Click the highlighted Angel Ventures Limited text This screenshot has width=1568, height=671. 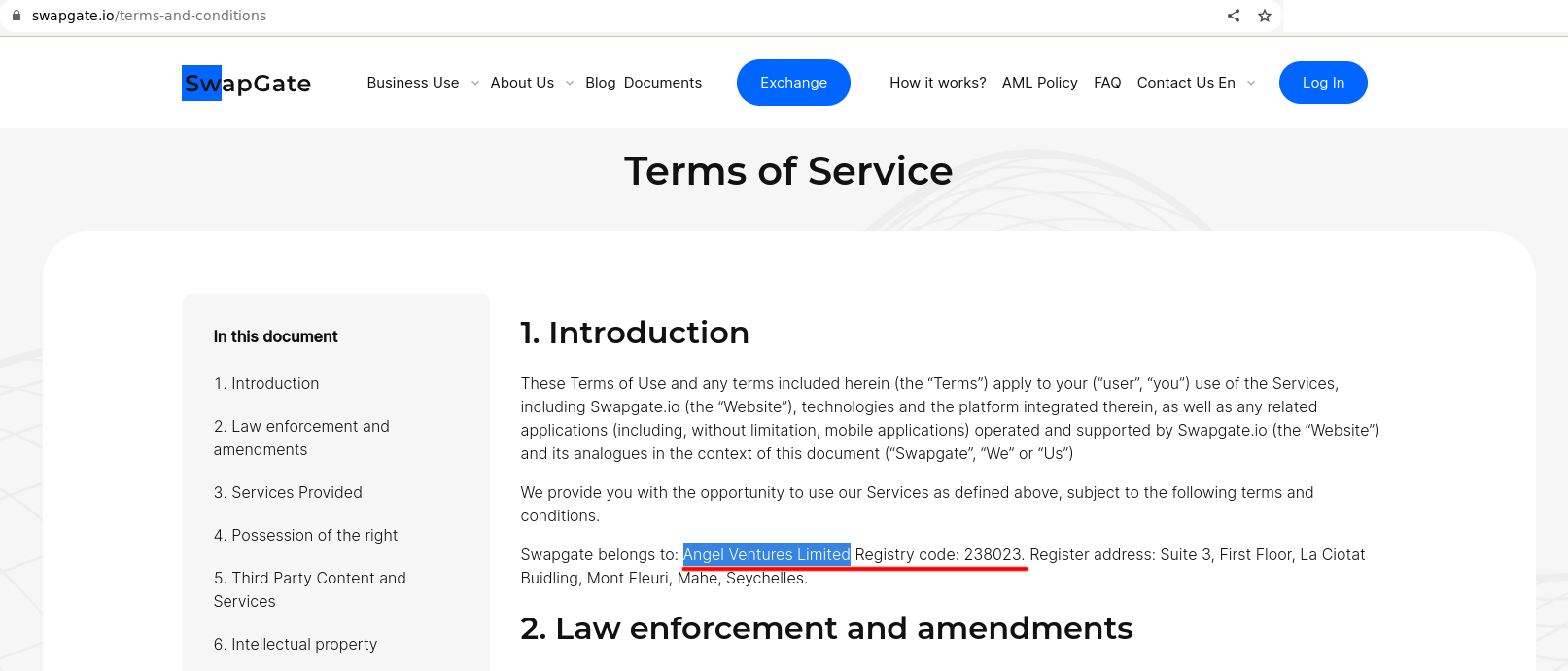pos(767,554)
